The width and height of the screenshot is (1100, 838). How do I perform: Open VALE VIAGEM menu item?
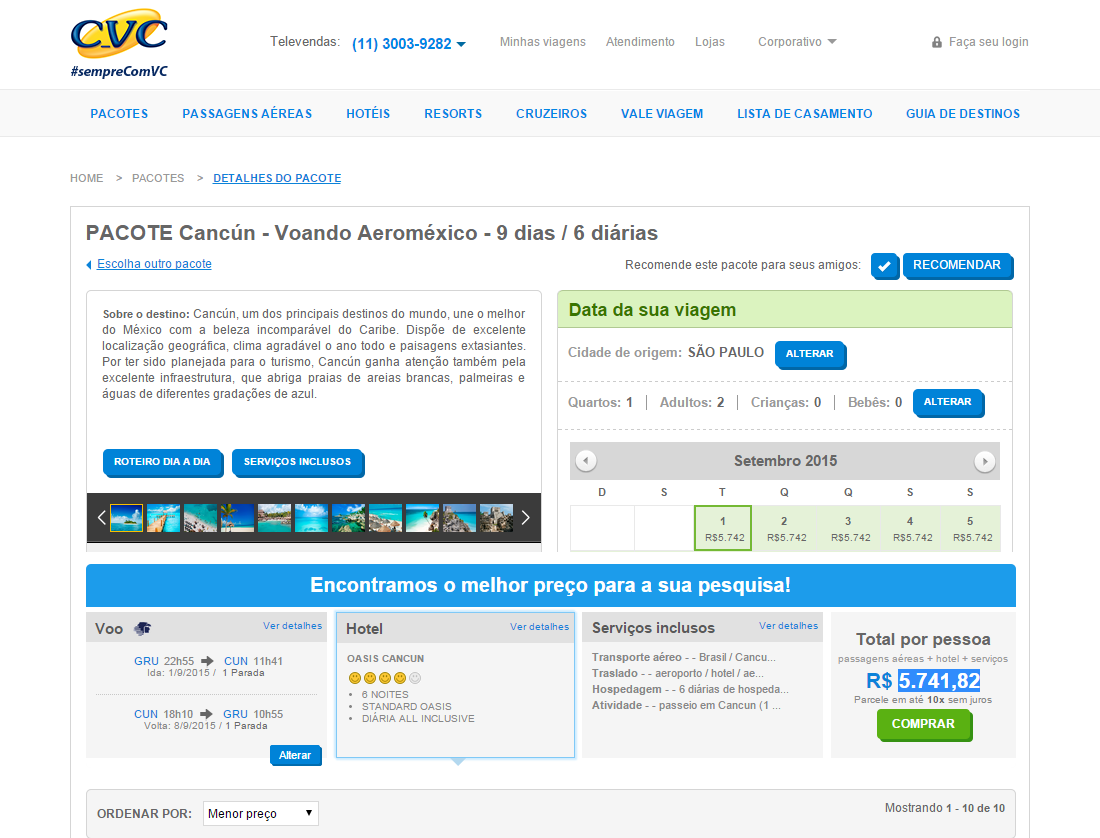coord(662,114)
